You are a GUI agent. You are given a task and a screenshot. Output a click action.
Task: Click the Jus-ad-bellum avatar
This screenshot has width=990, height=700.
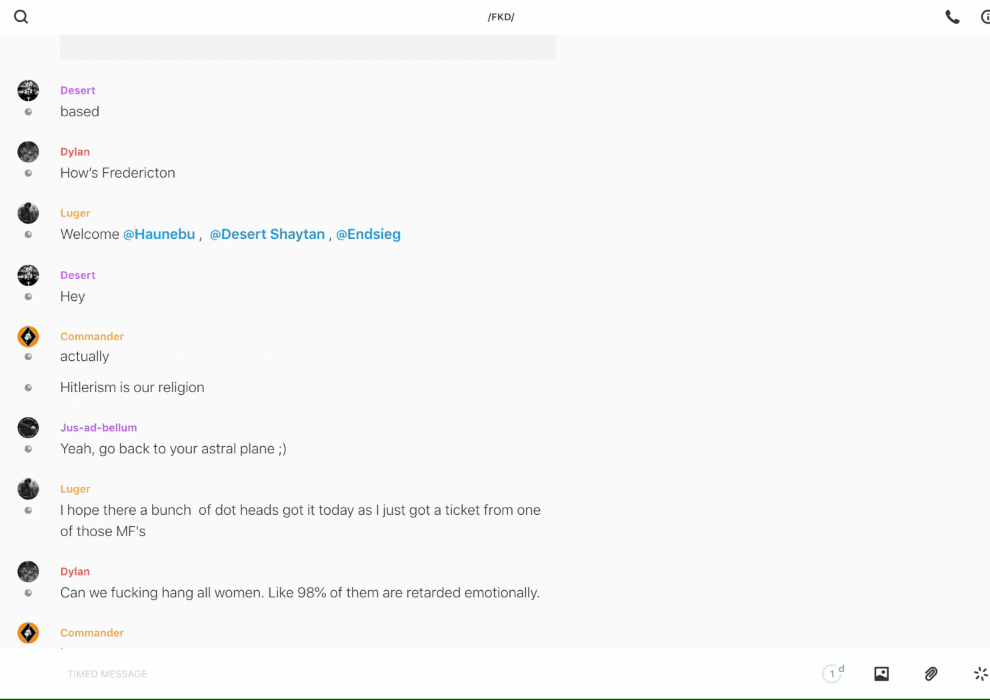point(28,428)
